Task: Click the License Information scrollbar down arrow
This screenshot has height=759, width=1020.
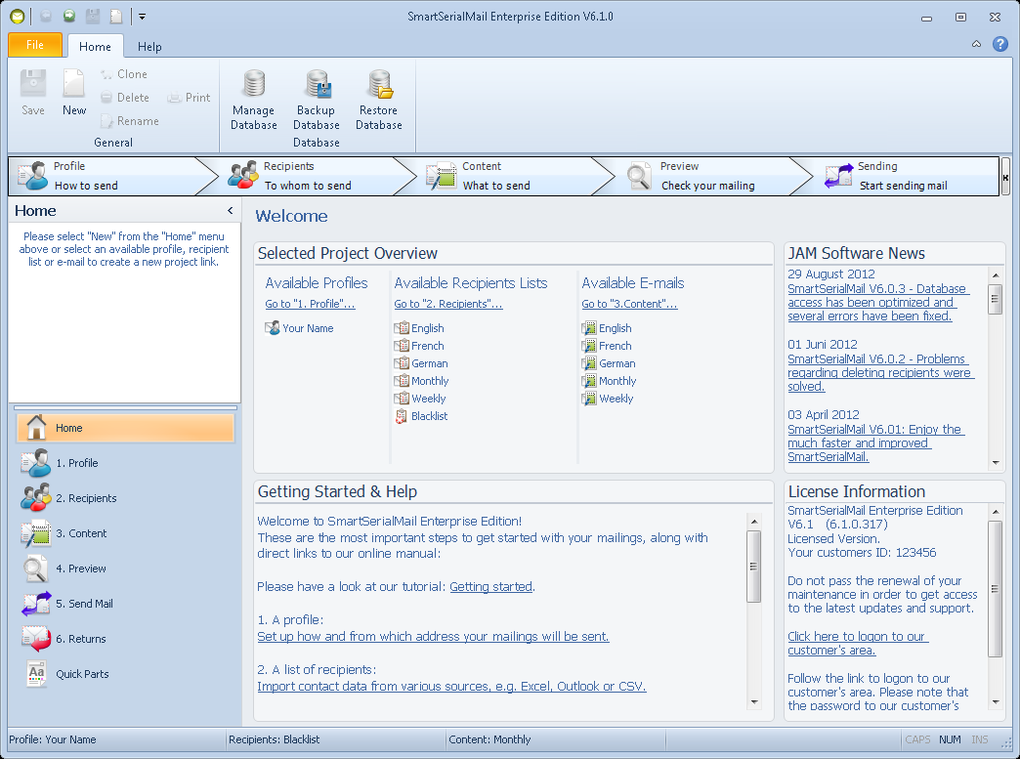Action: 995,702
